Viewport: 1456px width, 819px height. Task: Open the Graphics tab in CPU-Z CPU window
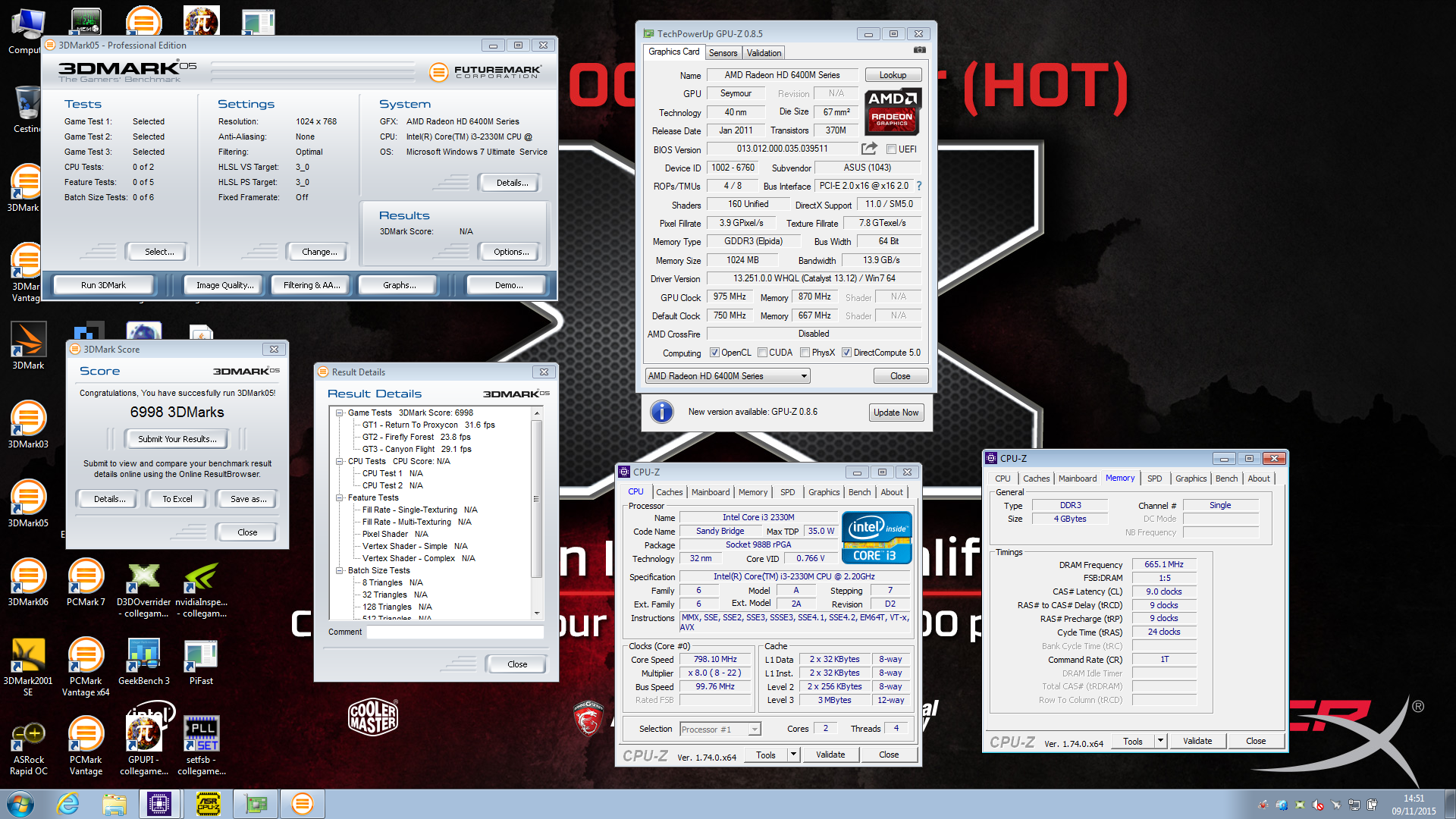[824, 492]
